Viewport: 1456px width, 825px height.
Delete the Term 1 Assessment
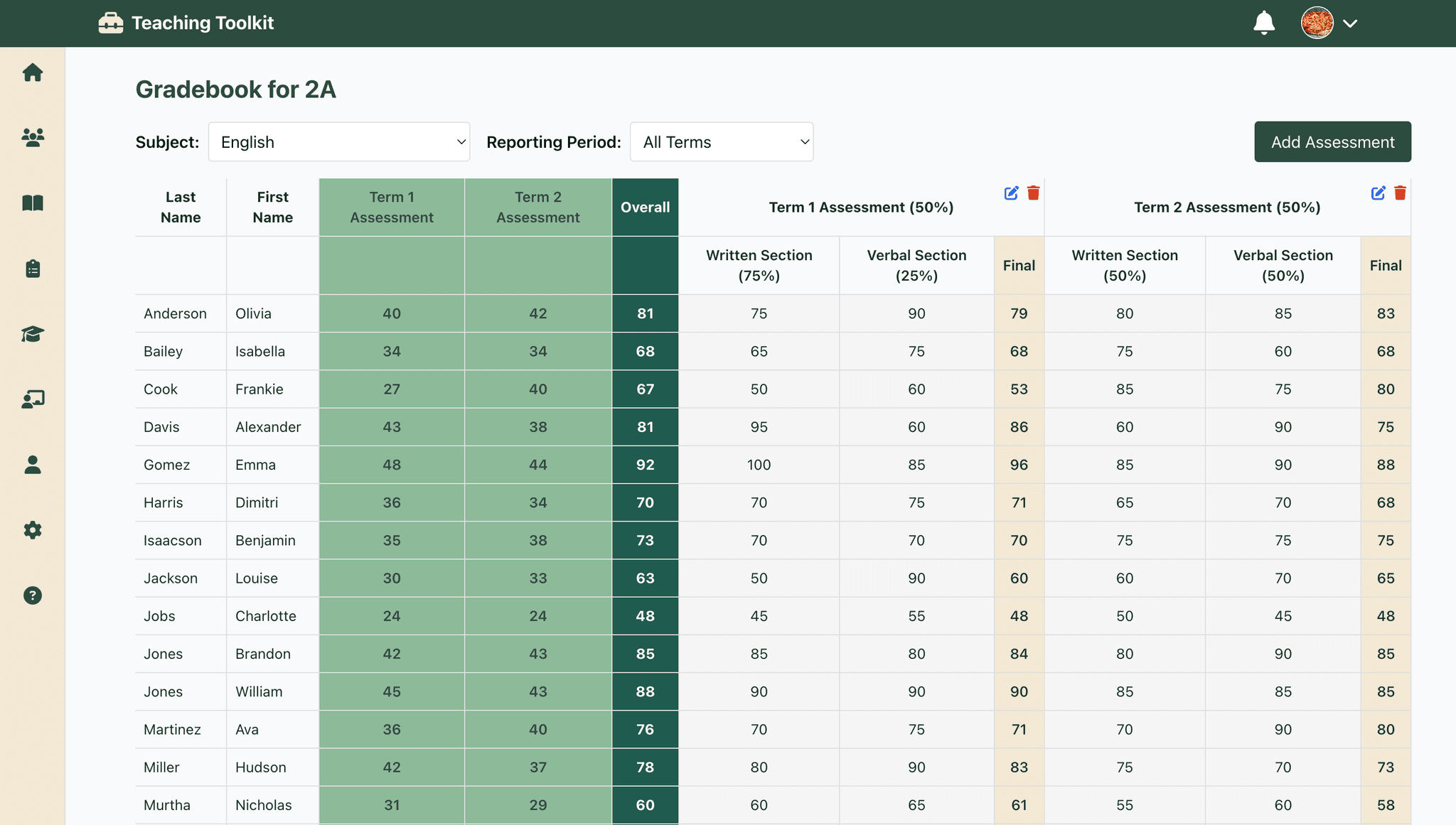(x=1033, y=193)
